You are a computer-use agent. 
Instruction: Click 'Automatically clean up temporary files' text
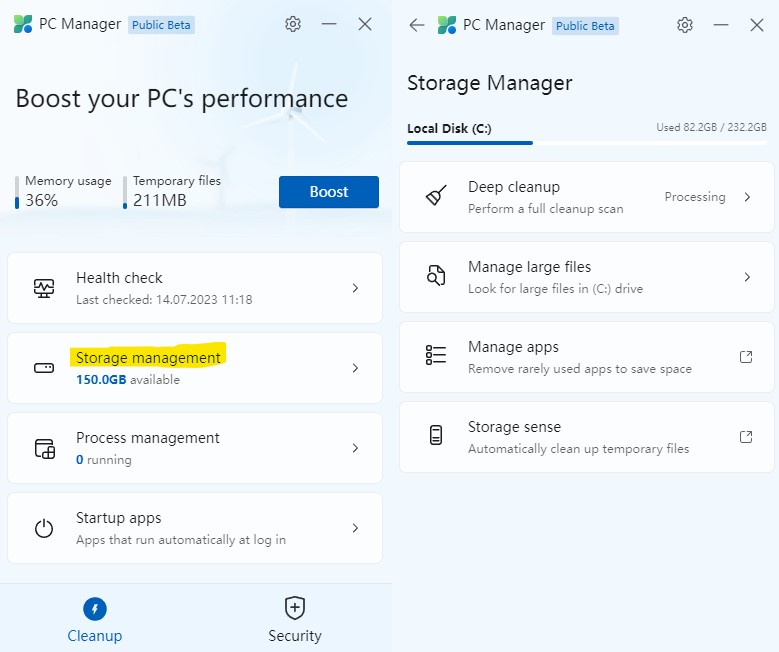click(578, 449)
